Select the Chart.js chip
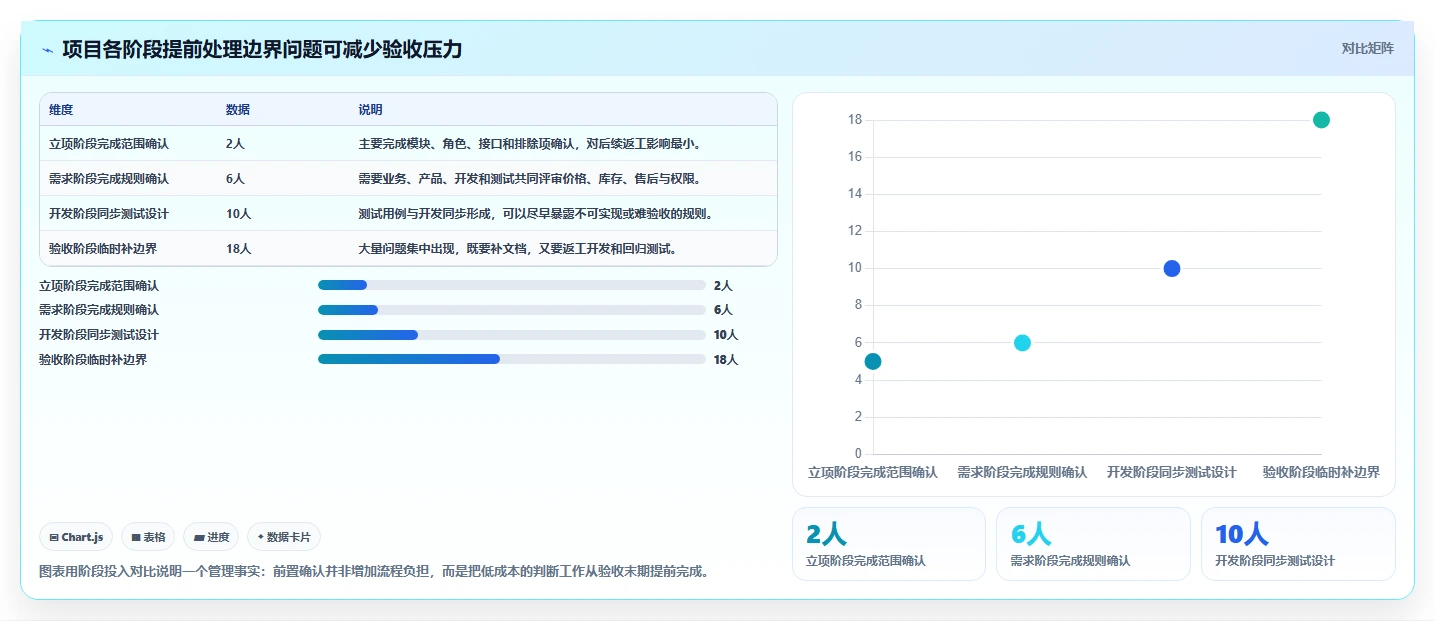The image size is (1435, 621). 76,537
